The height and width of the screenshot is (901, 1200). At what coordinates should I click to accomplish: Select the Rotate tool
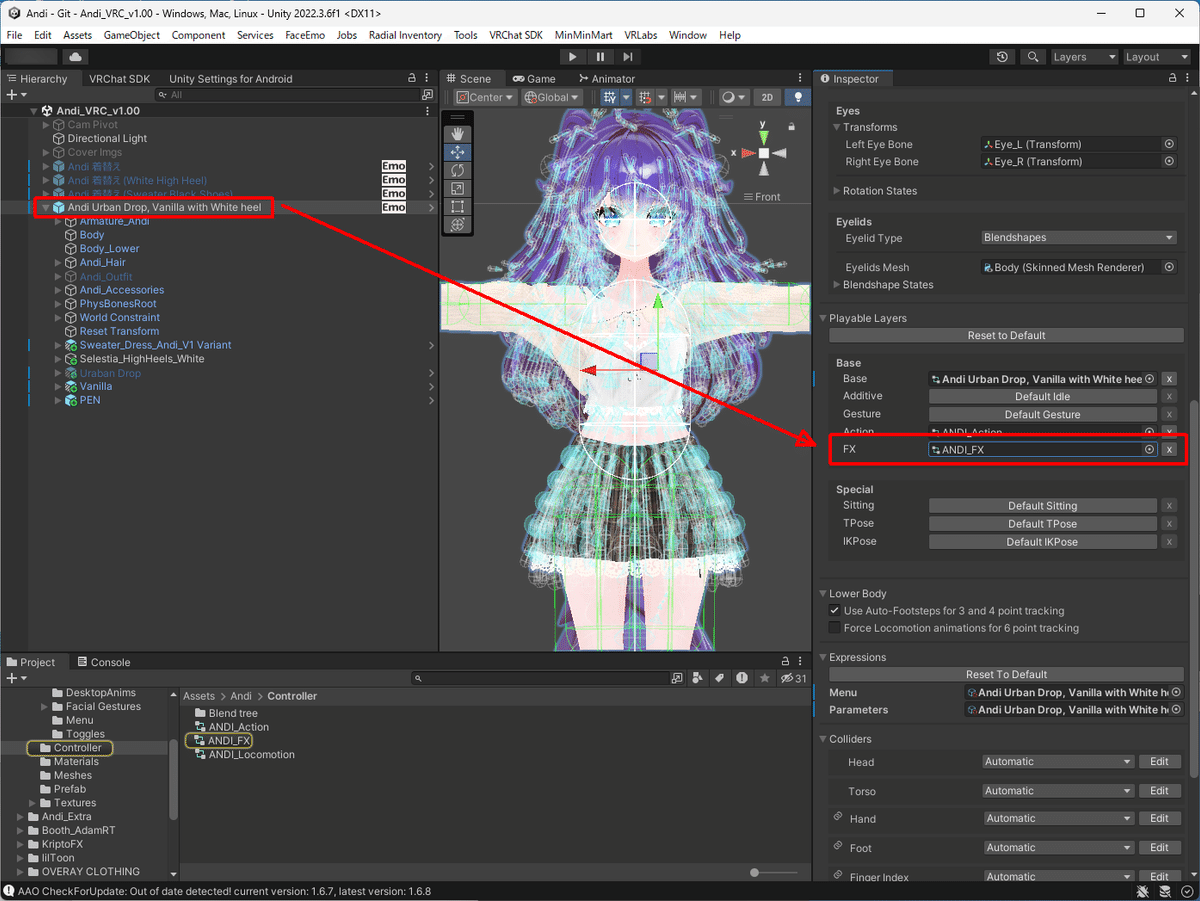(457, 171)
